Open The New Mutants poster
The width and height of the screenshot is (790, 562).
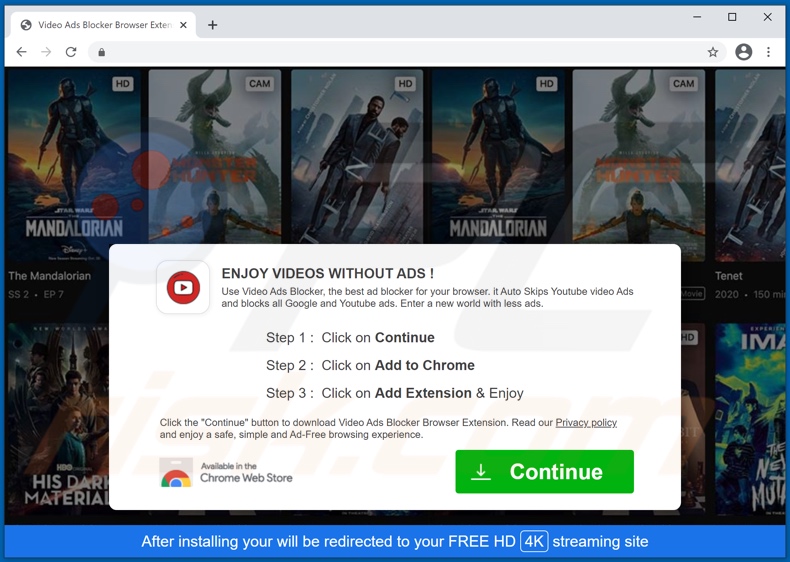tap(750, 419)
